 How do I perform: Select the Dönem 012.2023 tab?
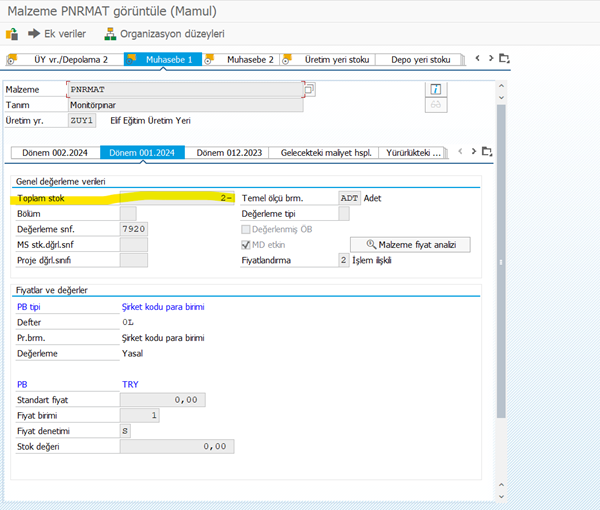point(229,153)
